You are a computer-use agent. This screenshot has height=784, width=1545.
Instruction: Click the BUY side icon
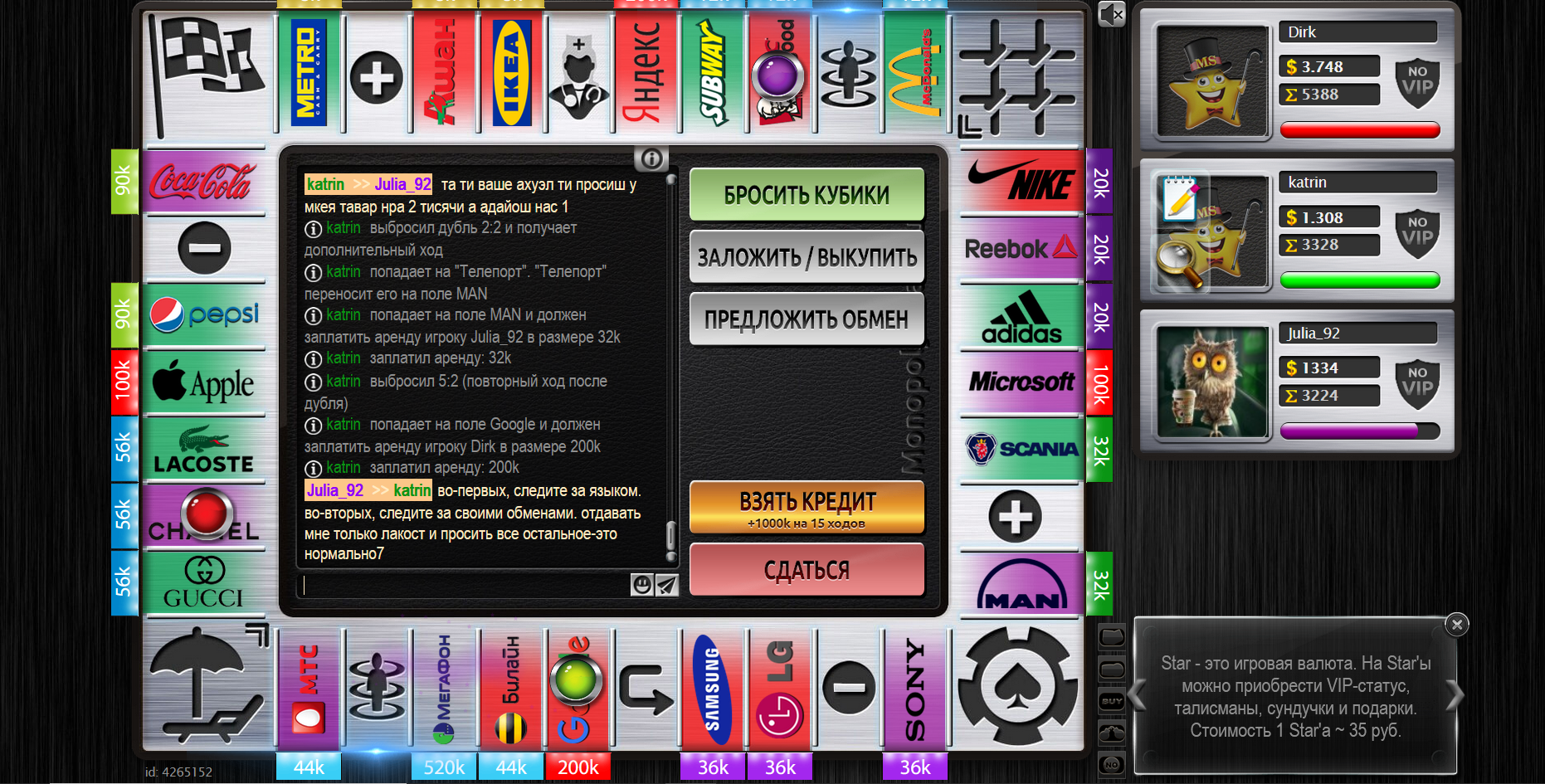click(x=1112, y=701)
